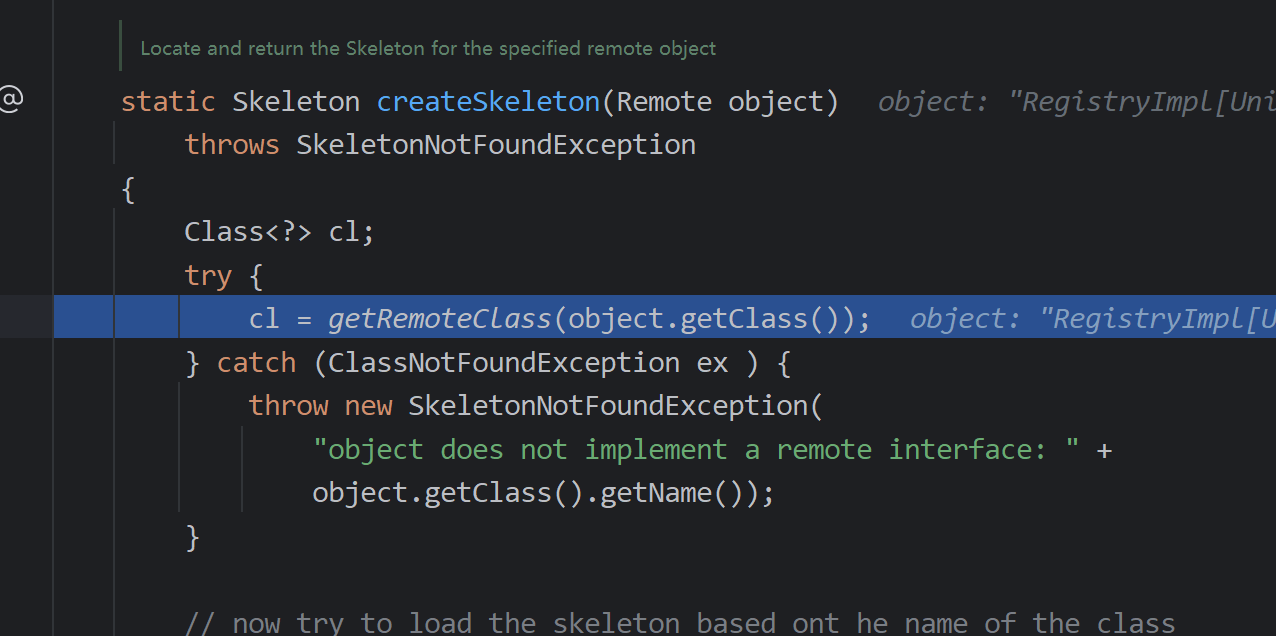The width and height of the screenshot is (1276, 636).
Task: Click the inline debug value on highlighted line
Action: tap(1092, 319)
